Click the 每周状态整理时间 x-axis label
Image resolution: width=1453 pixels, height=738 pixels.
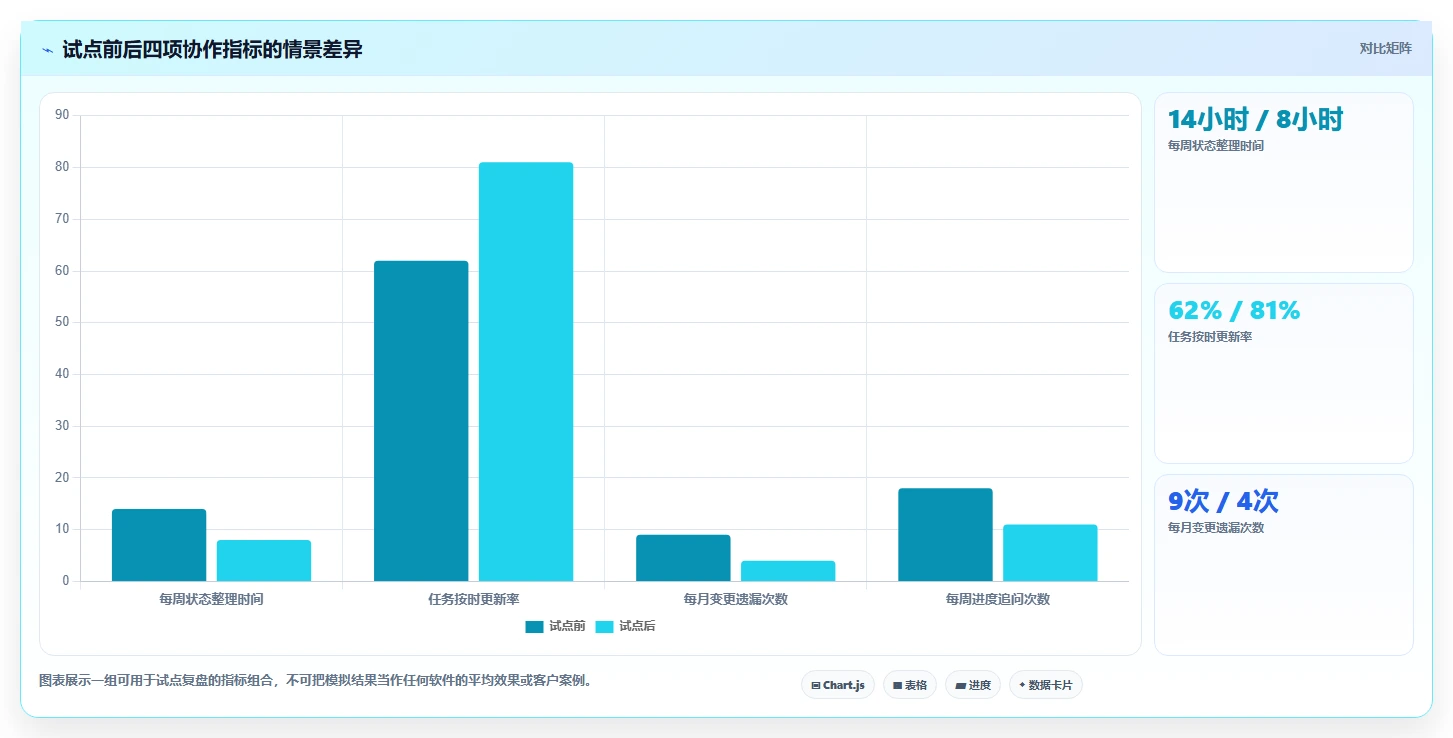(211, 600)
